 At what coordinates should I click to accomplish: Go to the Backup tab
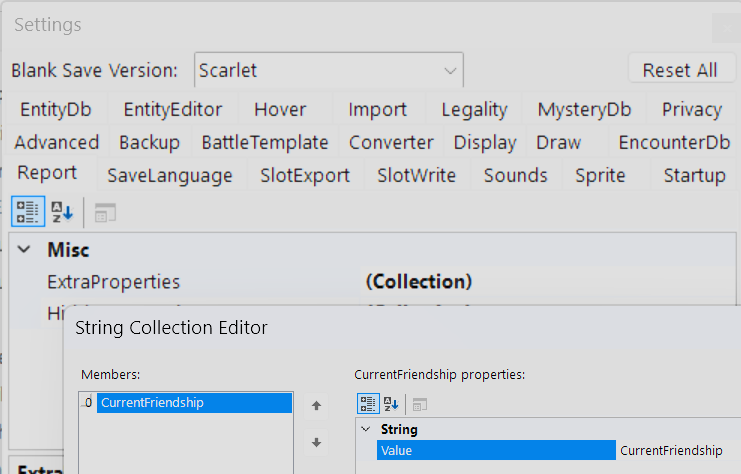coord(149,142)
